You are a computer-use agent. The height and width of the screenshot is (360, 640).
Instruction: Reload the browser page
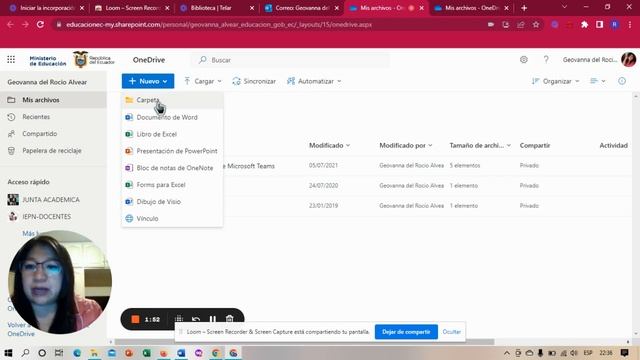click(40, 24)
